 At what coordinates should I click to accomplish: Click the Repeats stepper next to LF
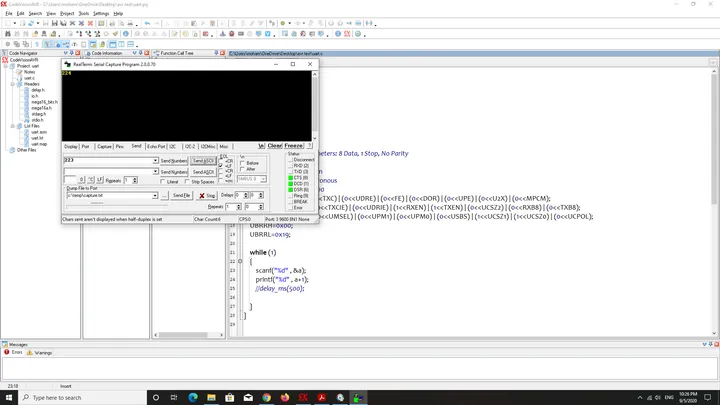coord(135,180)
